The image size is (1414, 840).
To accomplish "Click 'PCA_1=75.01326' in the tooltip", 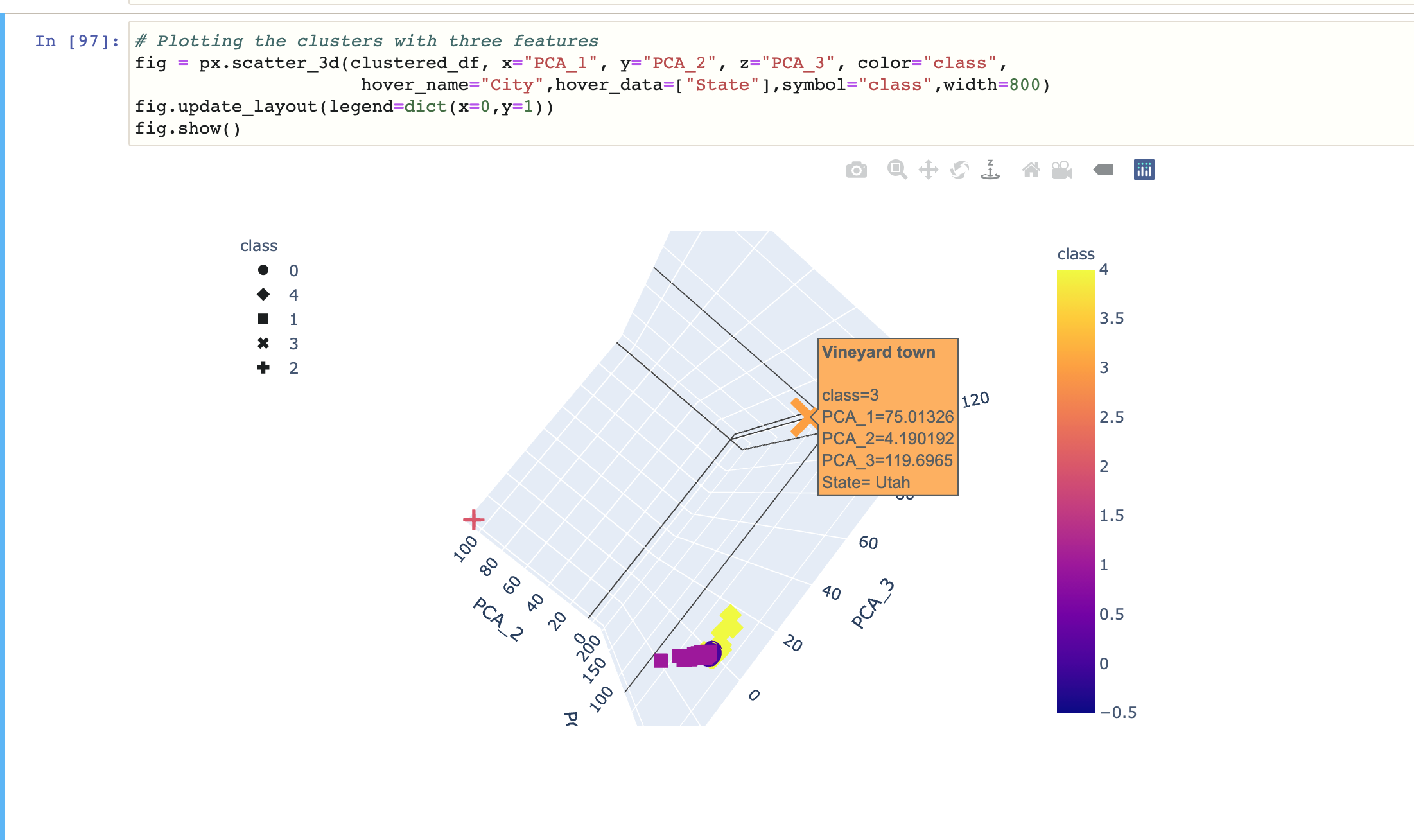I will click(x=887, y=417).
